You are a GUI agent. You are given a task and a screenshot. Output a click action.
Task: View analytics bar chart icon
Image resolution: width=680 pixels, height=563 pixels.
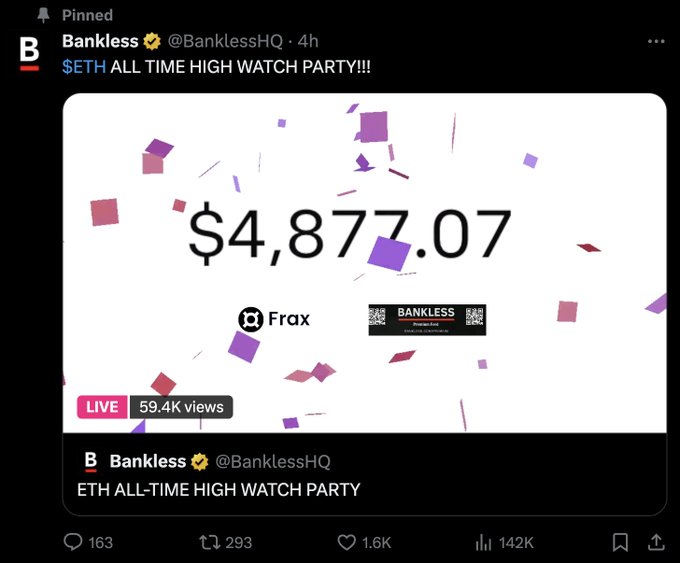point(483,542)
